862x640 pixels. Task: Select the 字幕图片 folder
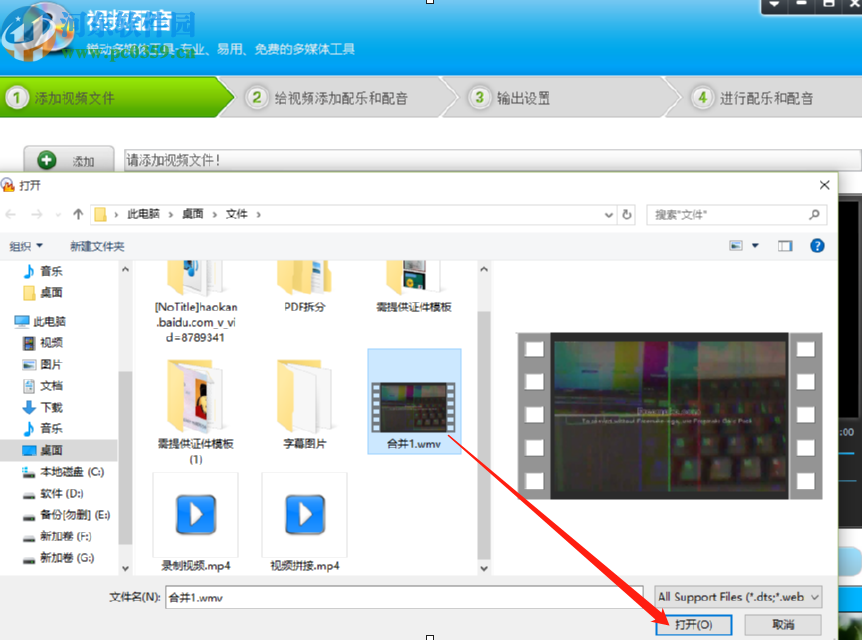tap(305, 404)
